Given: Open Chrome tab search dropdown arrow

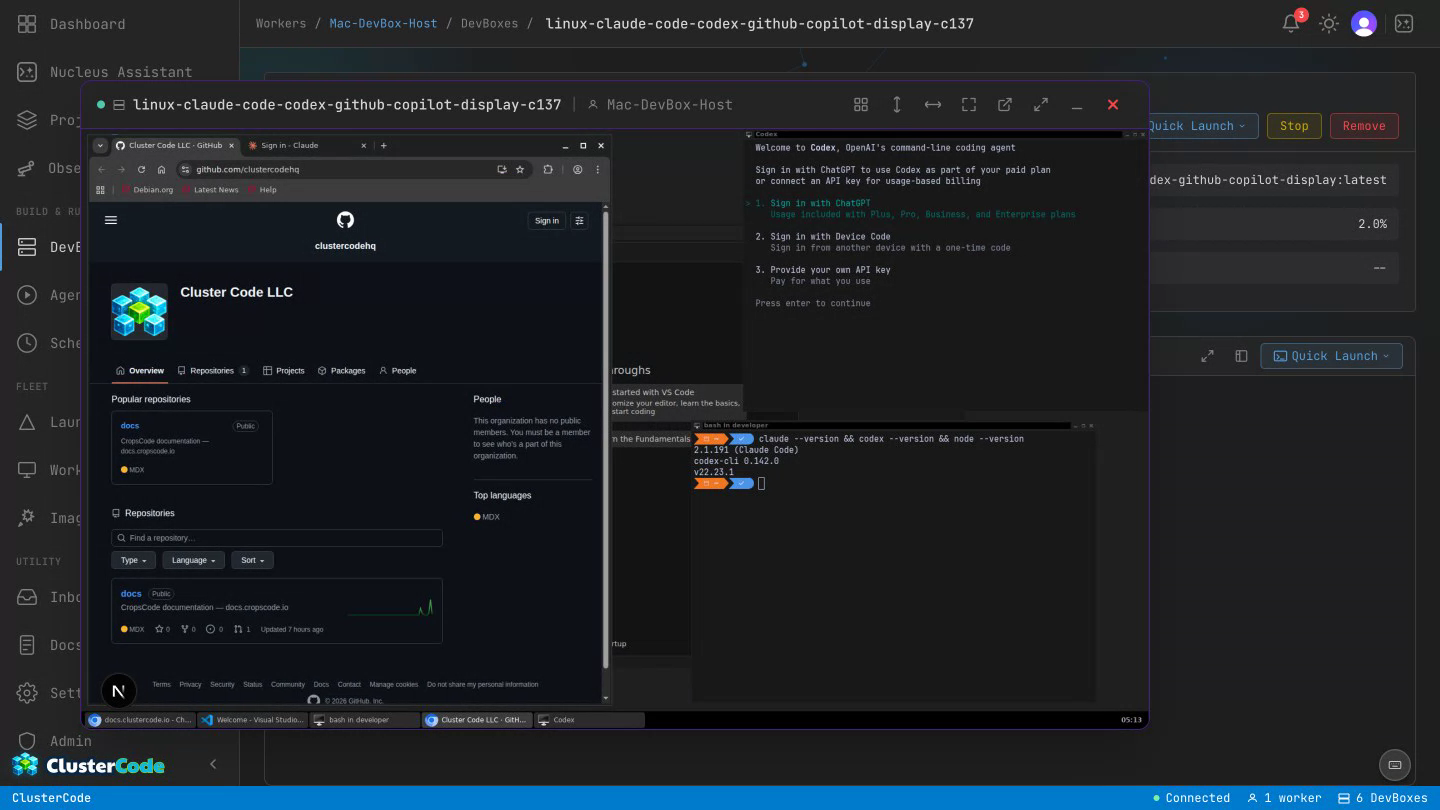Looking at the screenshot, I should (x=100, y=145).
